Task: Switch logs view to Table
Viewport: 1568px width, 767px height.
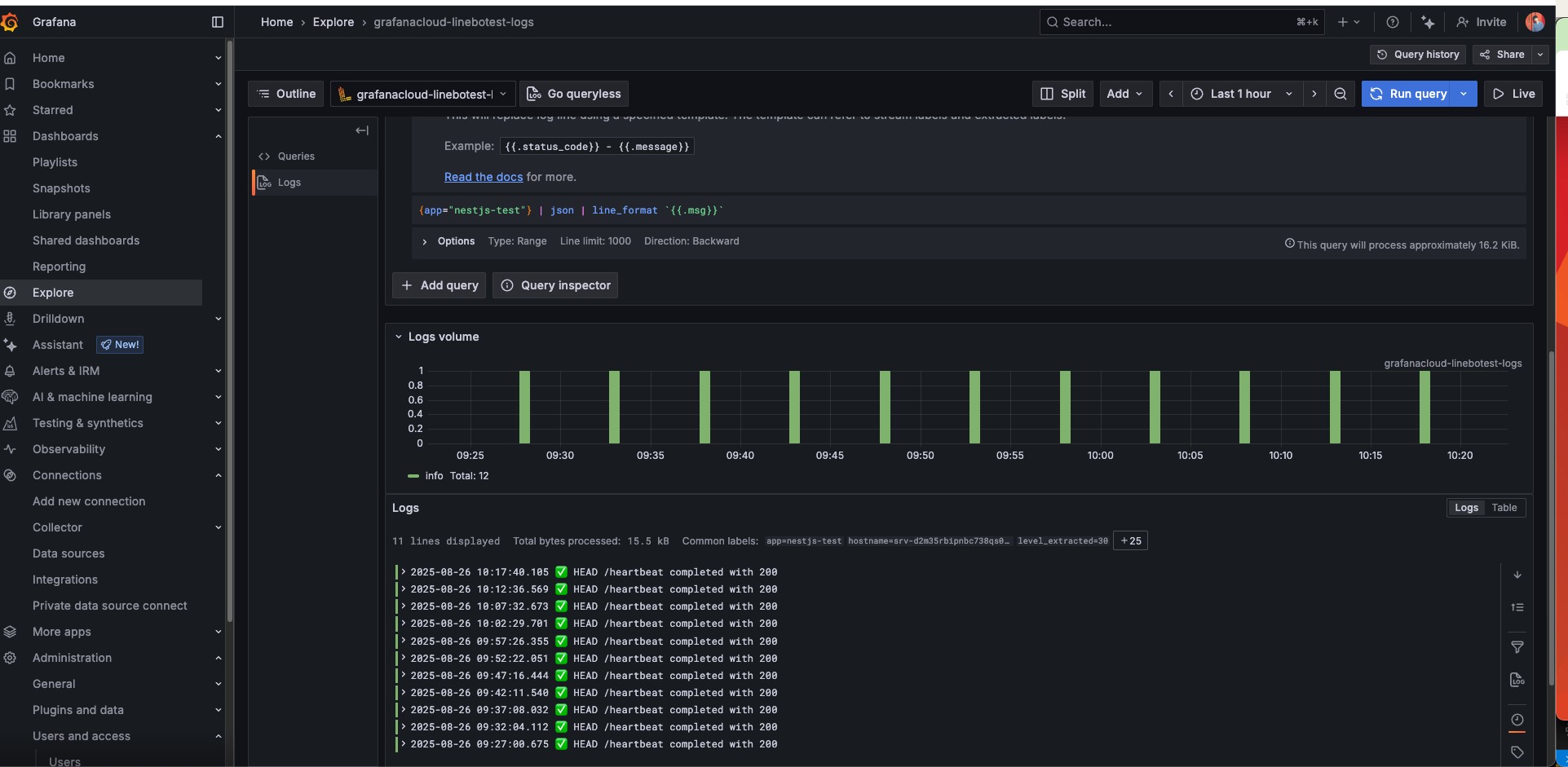Action: coord(1504,508)
